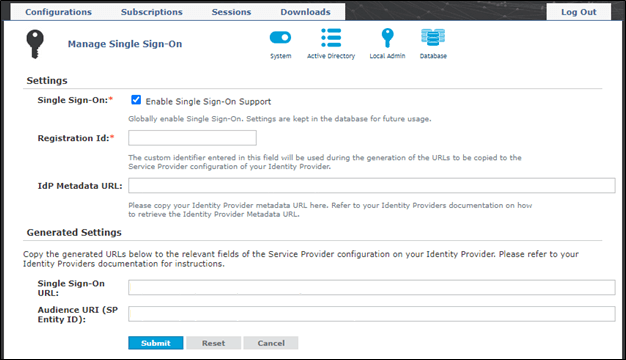Click the Manage Single Sign-On title
The image size is (626, 360).
tap(125, 44)
